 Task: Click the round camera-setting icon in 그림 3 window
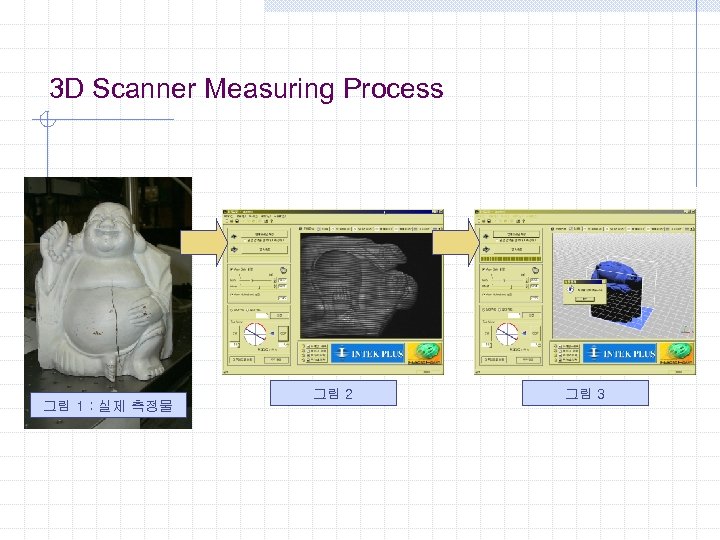point(535,270)
